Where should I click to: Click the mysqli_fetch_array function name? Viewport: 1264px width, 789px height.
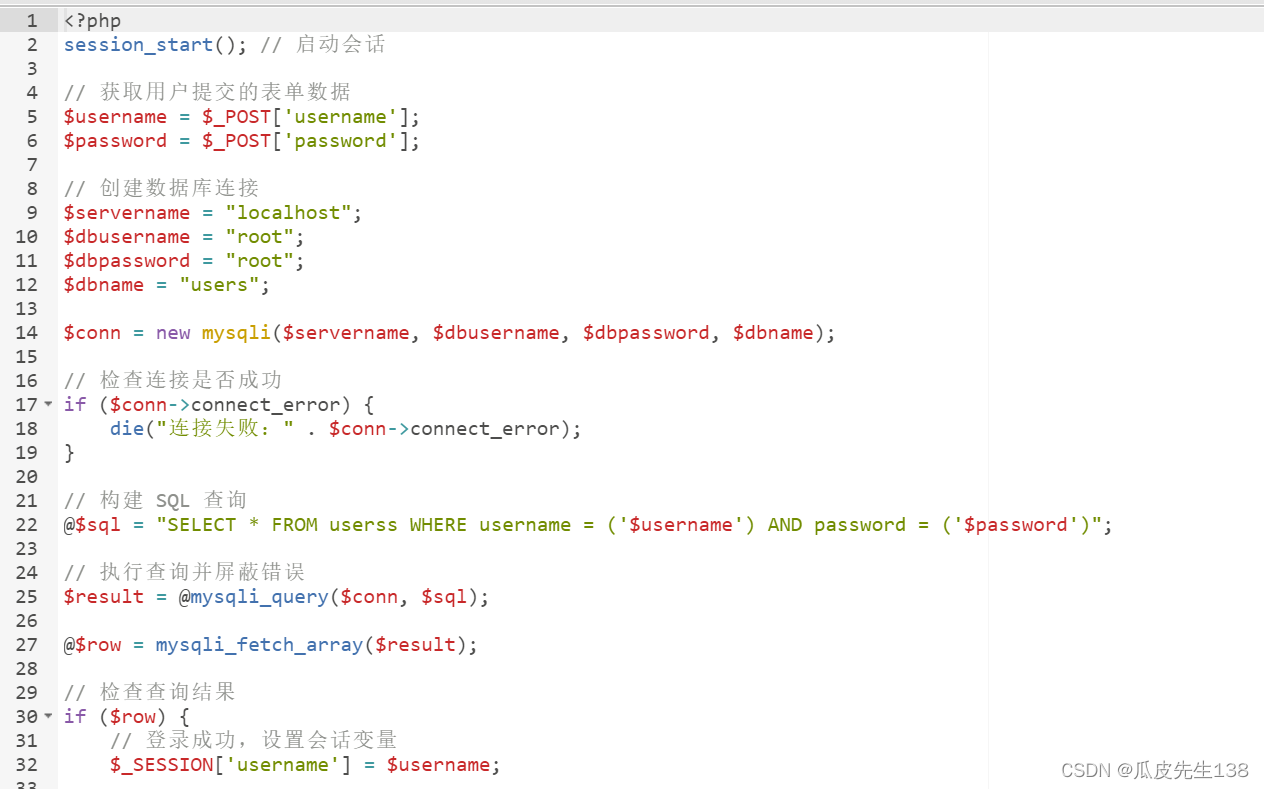(258, 644)
